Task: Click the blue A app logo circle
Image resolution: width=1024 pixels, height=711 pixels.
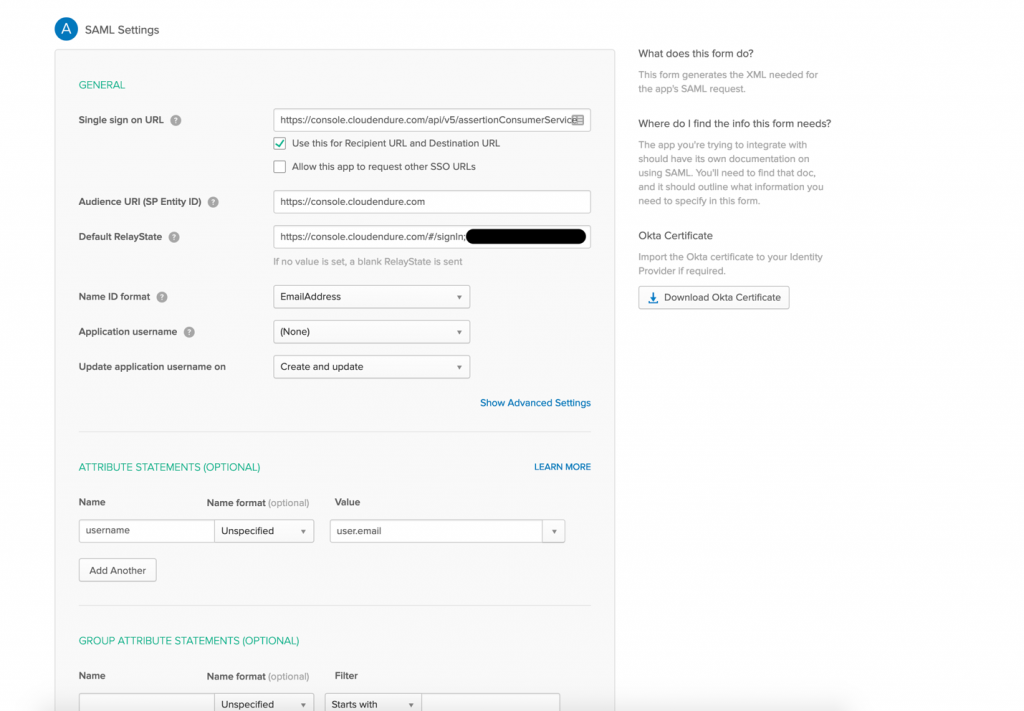Action: 66,29
